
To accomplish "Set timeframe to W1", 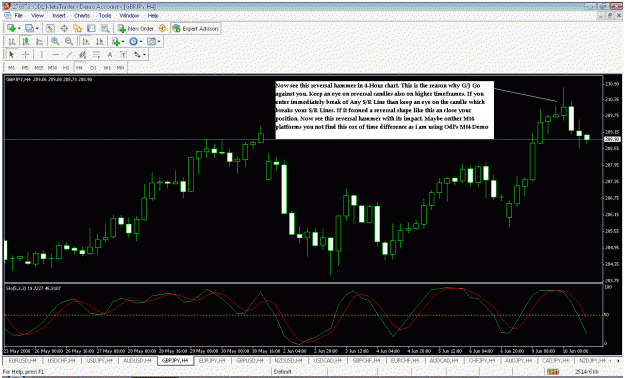I will tap(107, 67).
